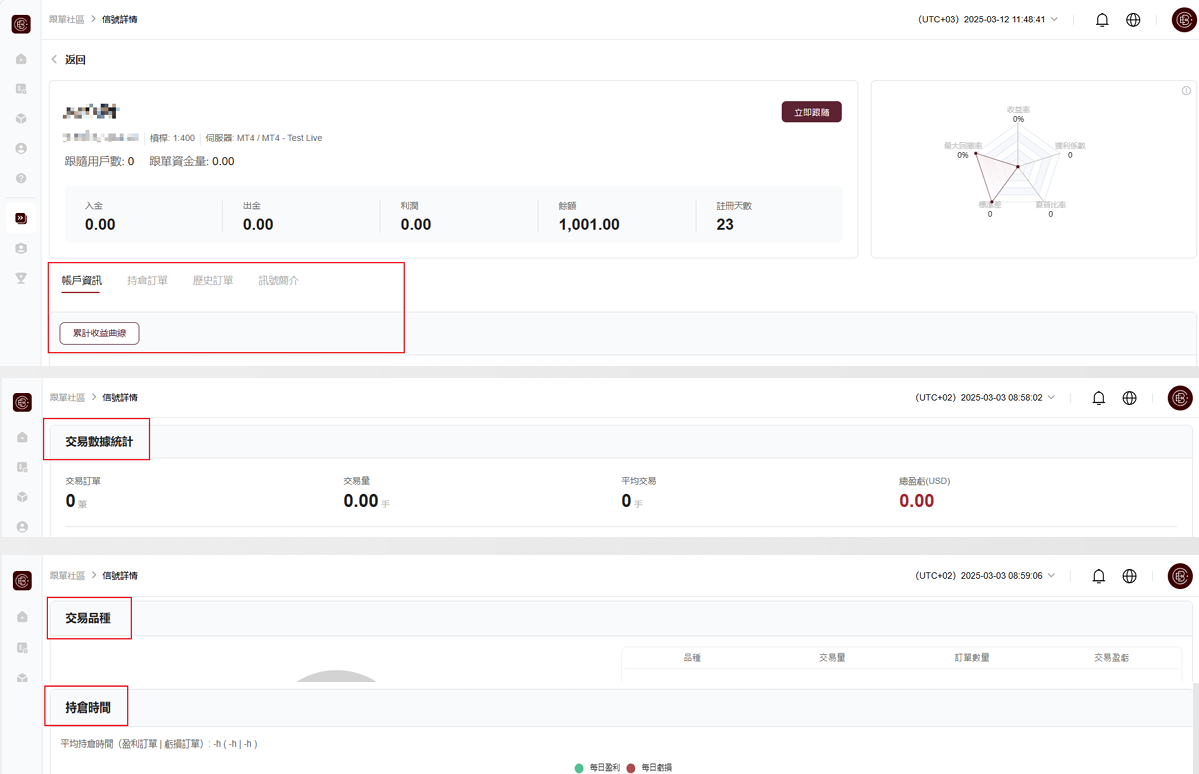Click the 最大回撤率 point on the radar chart
The width and height of the screenshot is (1199, 774).
pyautogui.click(x=974, y=153)
